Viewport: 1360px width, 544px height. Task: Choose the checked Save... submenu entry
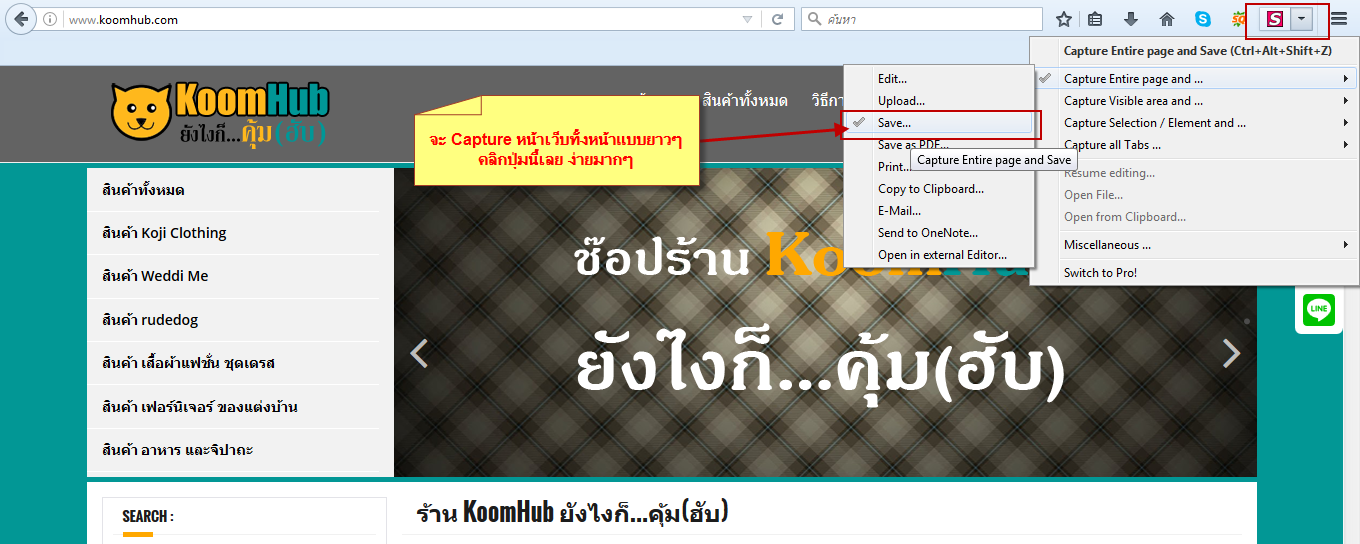939,123
